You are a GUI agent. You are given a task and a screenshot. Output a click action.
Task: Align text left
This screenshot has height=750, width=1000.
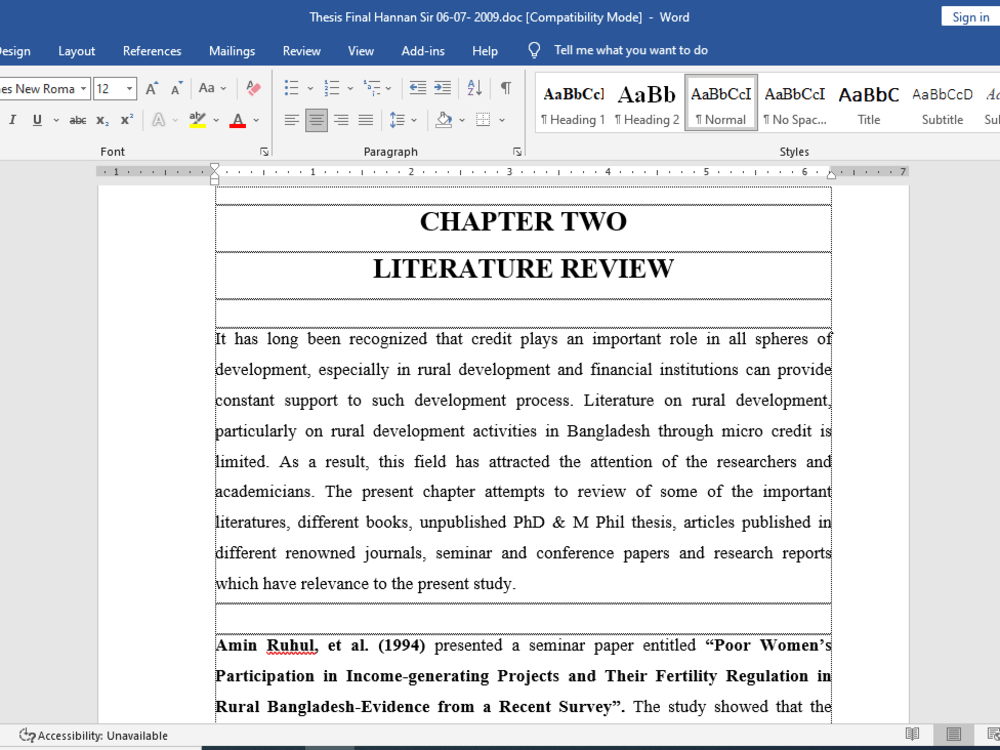point(291,120)
